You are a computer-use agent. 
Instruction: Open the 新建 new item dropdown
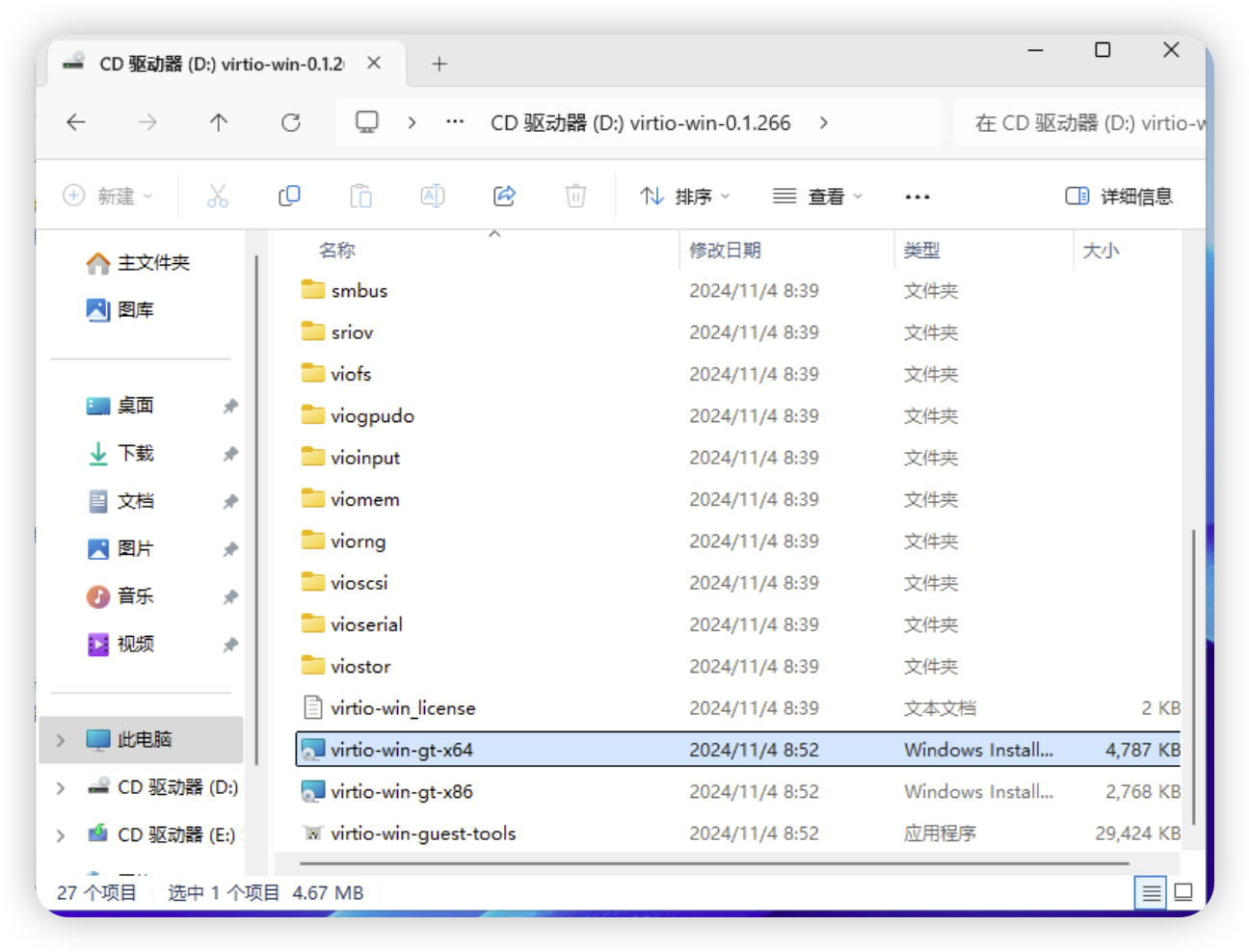(x=107, y=196)
